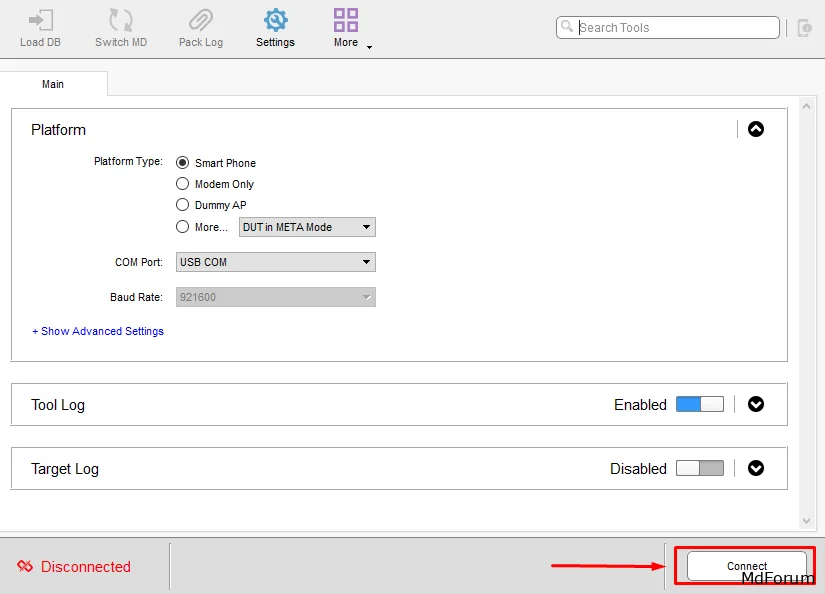The image size is (825, 594).
Task: Click the magnifier icon in search box
Action: pyautogui.click(x=568, y=27)
